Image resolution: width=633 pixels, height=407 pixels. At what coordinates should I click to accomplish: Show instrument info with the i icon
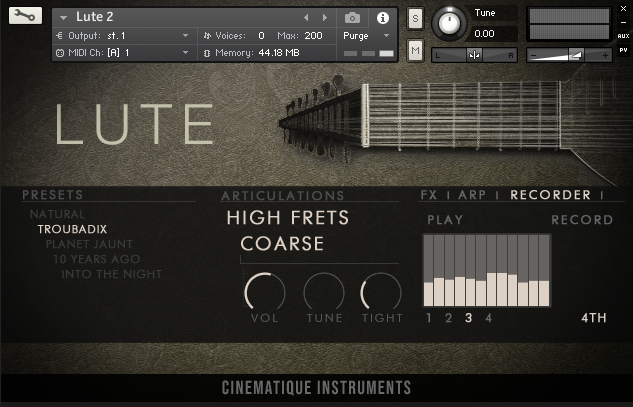click(383, 18)
